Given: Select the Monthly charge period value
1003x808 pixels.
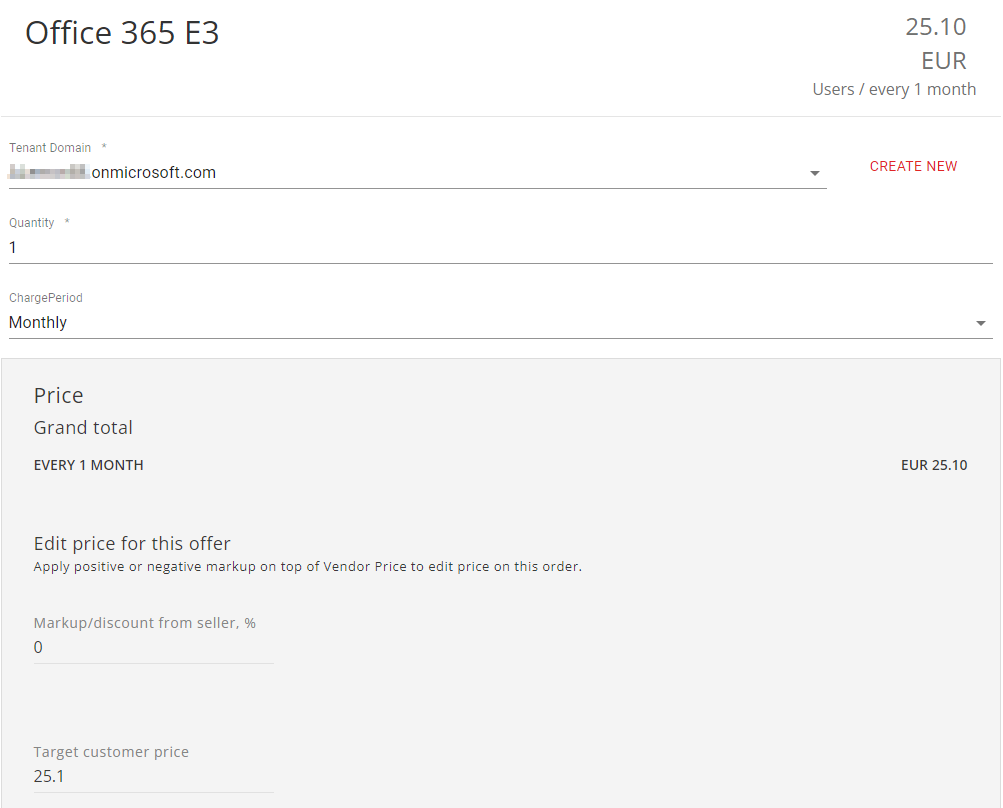Looking at the screenshot, I should [38, 322].
